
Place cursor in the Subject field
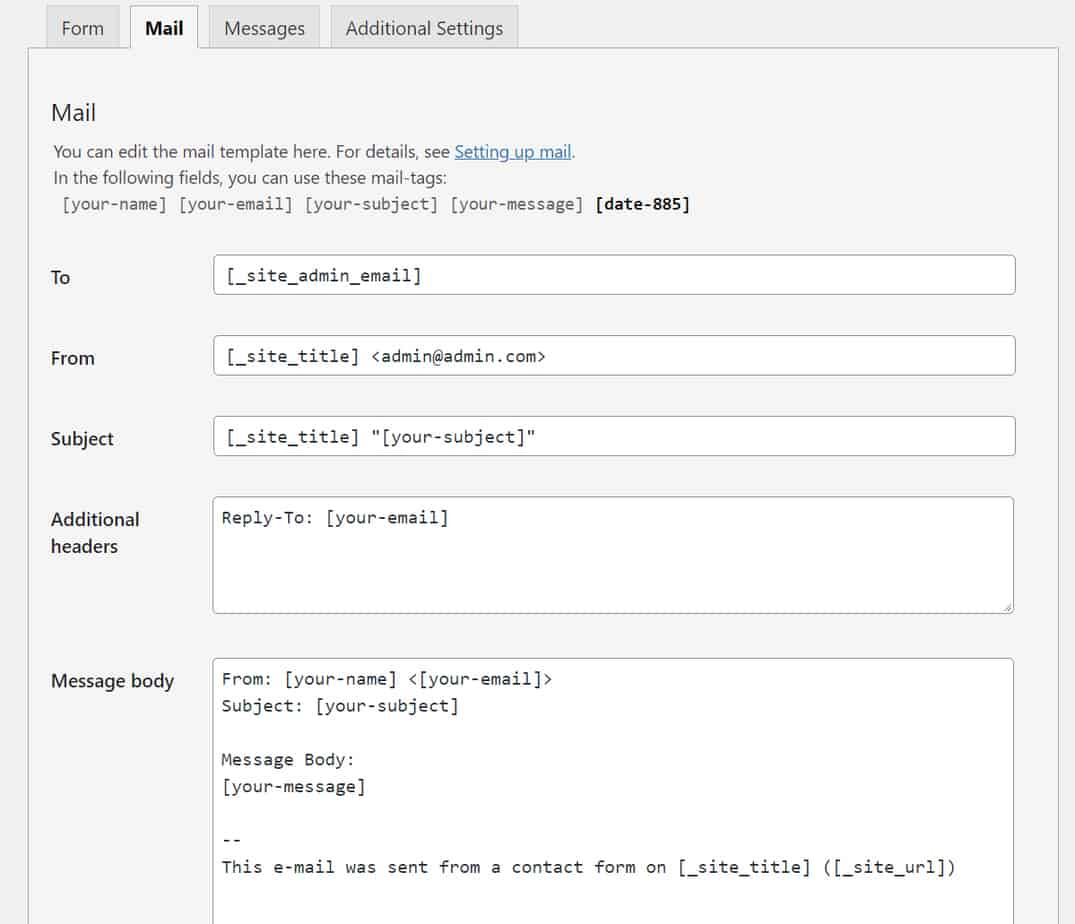pos(614,437)
